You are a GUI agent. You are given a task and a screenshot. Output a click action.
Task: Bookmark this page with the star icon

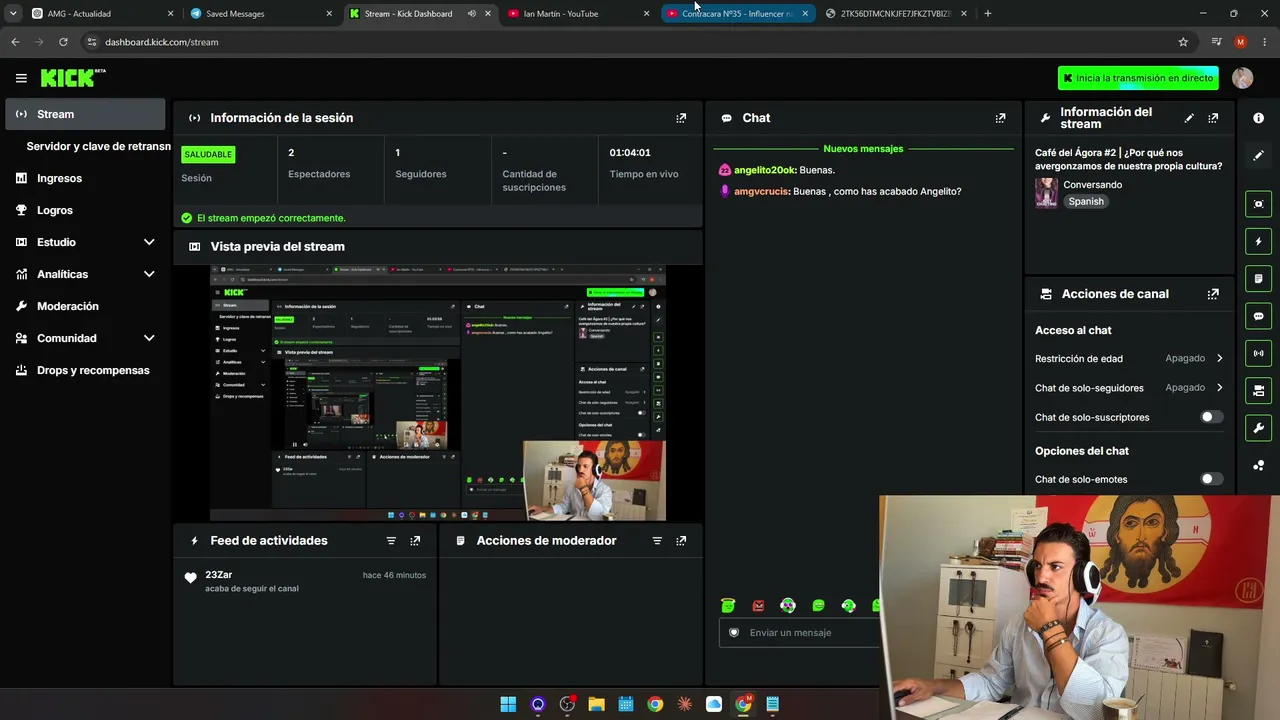[1183, 42]
